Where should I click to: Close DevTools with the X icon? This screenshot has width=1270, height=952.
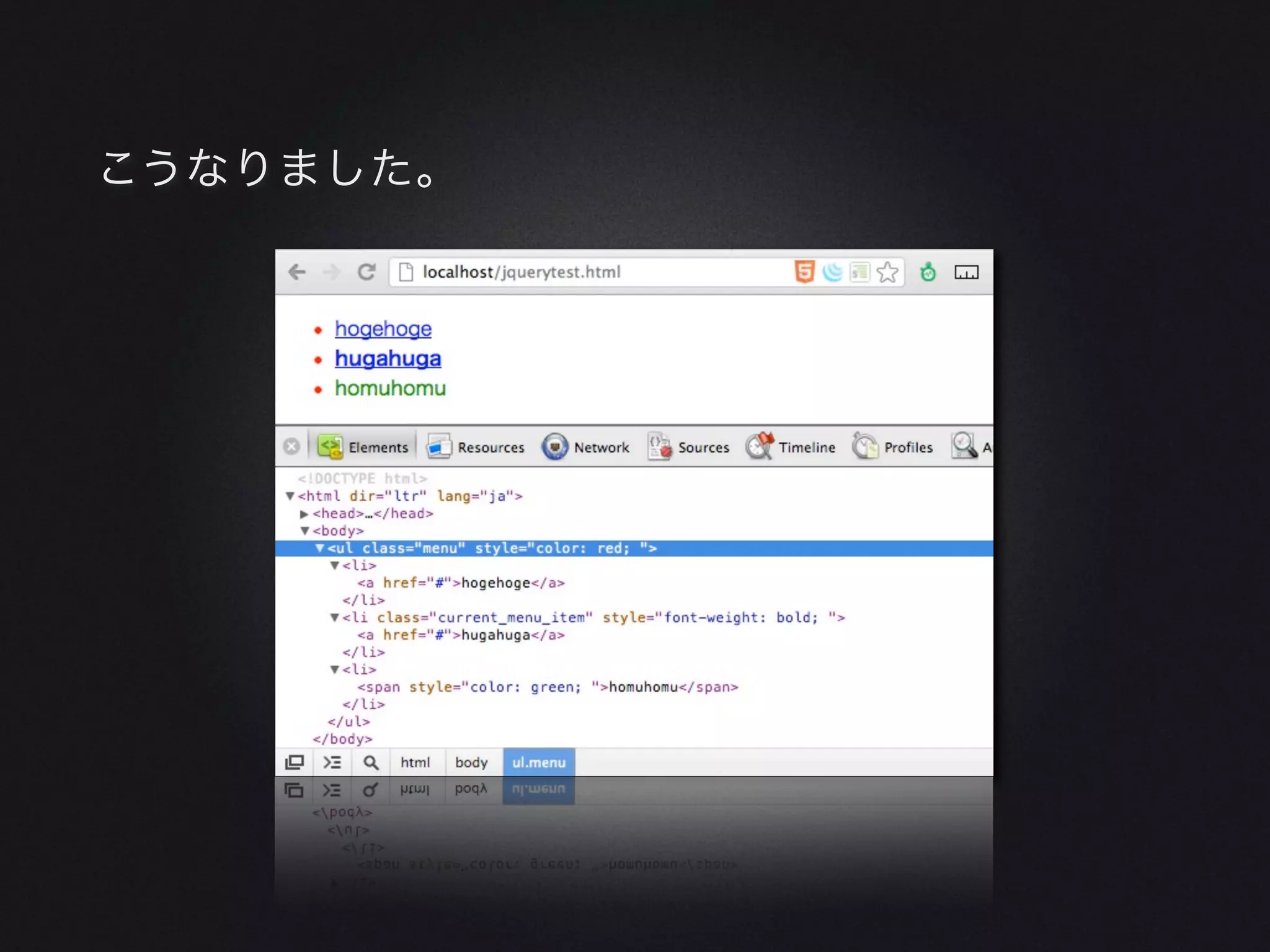pos(291,447)
